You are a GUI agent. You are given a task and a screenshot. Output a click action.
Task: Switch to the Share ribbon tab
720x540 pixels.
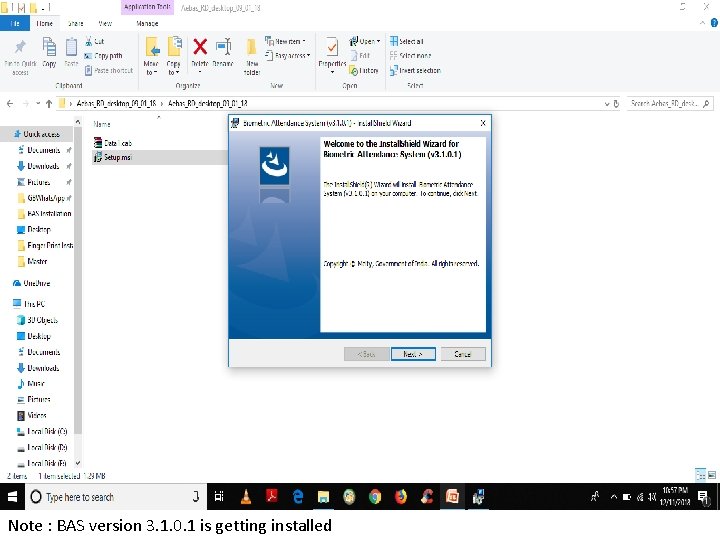click(x=75, y=23)
